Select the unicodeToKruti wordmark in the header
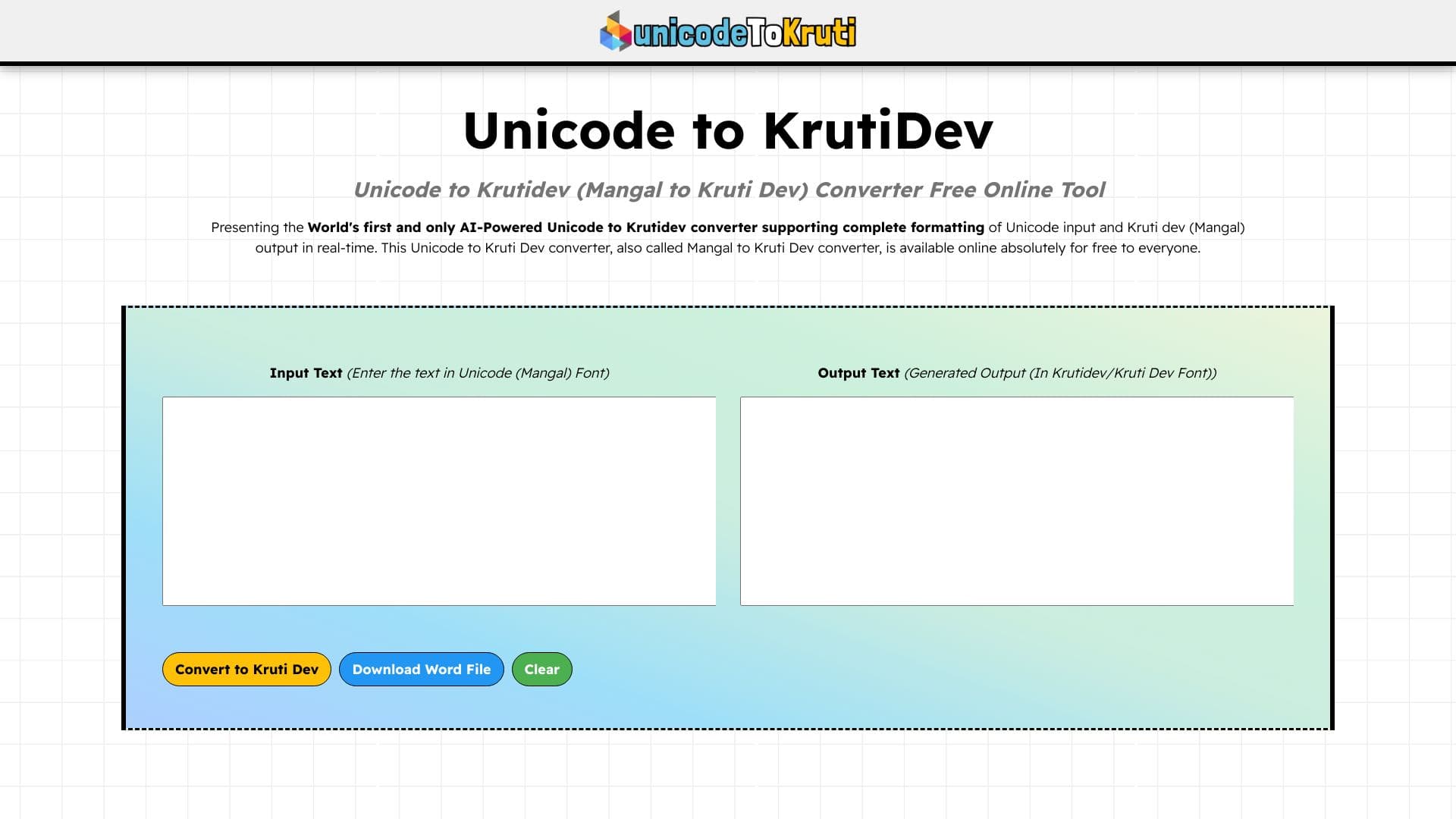The height and width of the screenshot is (819, 1456). coord(743,31)
